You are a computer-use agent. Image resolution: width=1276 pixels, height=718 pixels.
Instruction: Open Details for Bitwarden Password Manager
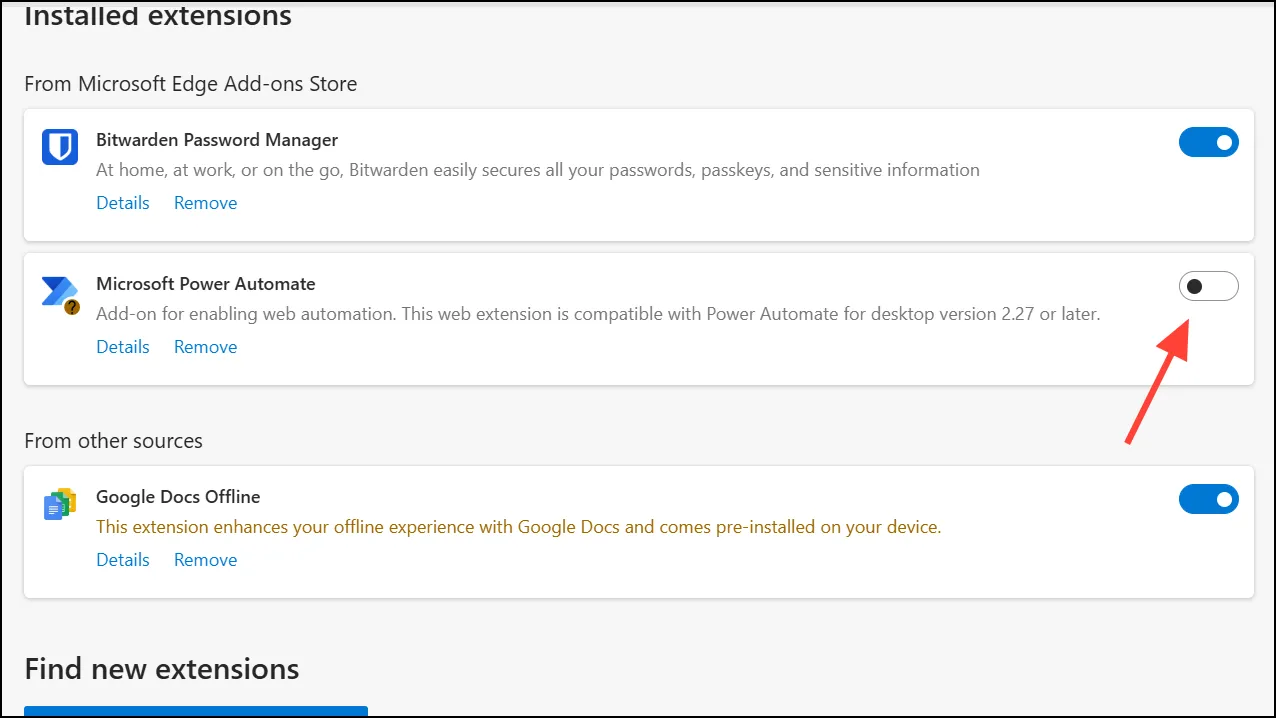pos(123,203)
